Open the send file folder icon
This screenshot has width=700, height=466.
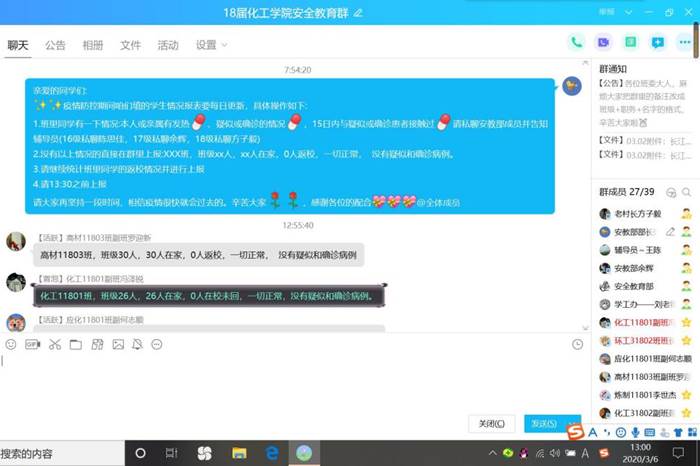click(x=76, y=344)
